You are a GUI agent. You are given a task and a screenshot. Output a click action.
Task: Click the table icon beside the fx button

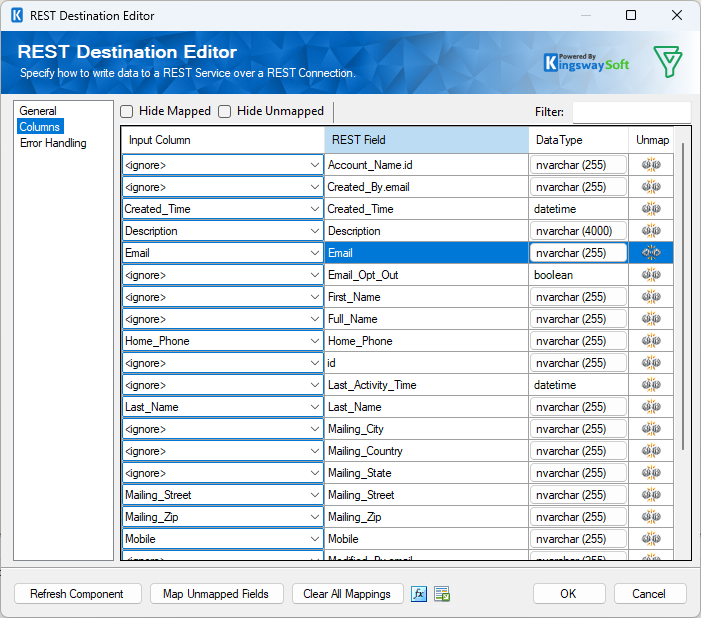pyautogui.click(x=442, y=594)
